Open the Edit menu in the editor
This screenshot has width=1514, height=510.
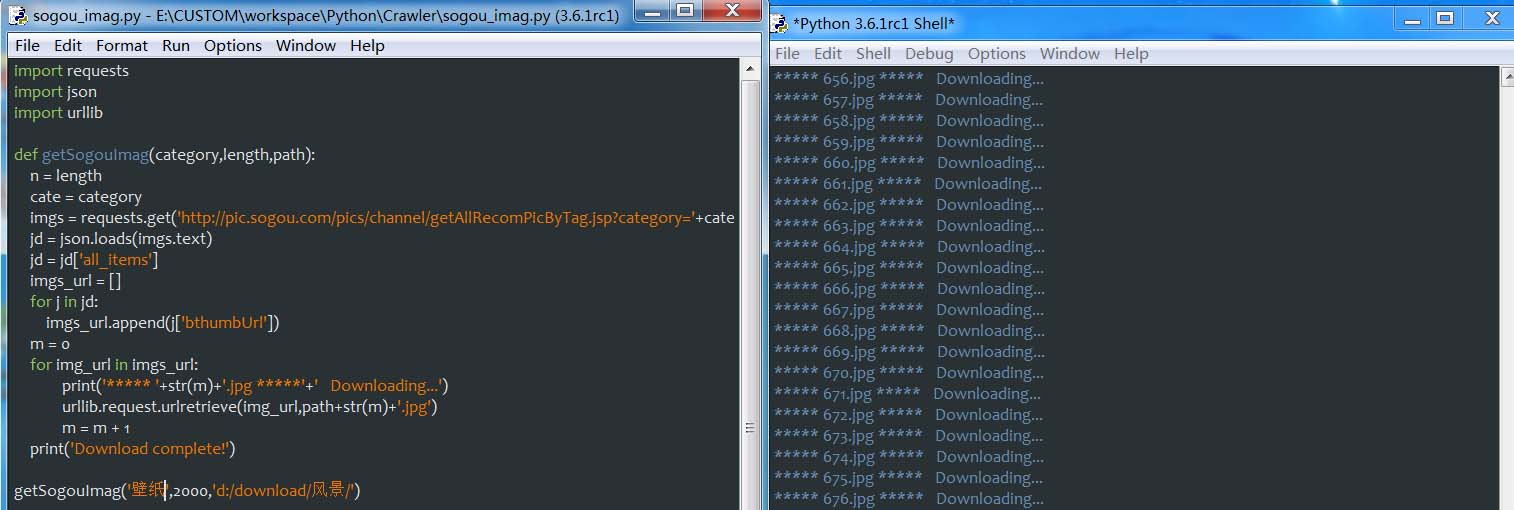[x=68, y=45]
